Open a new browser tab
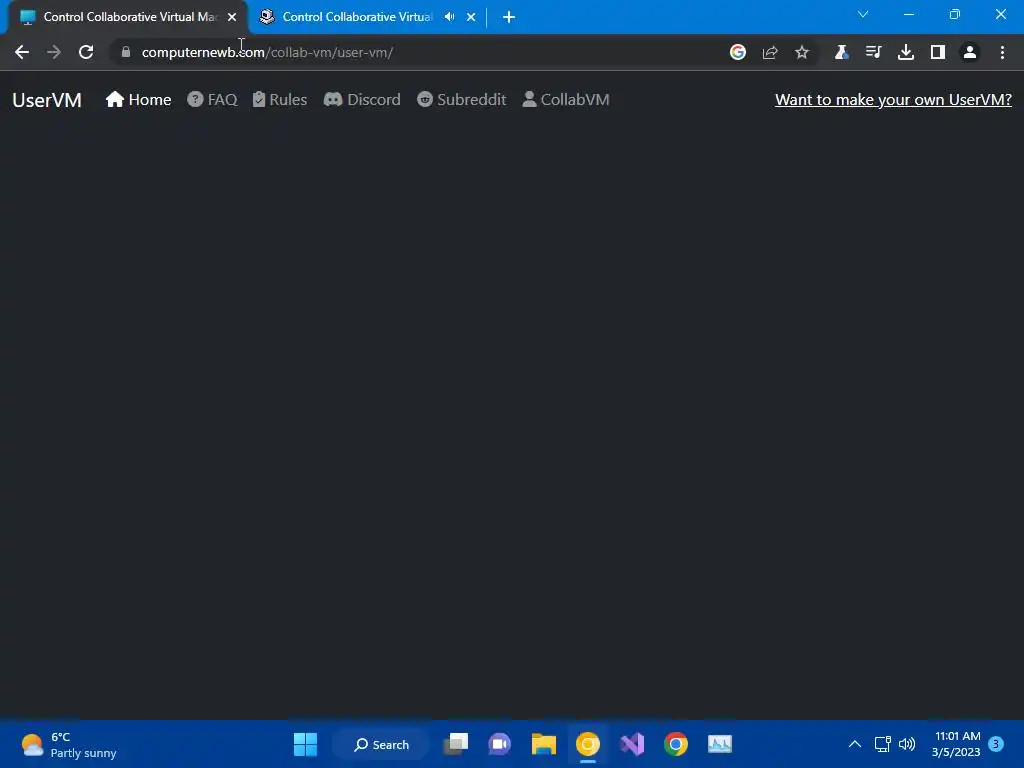 (509, 17)
